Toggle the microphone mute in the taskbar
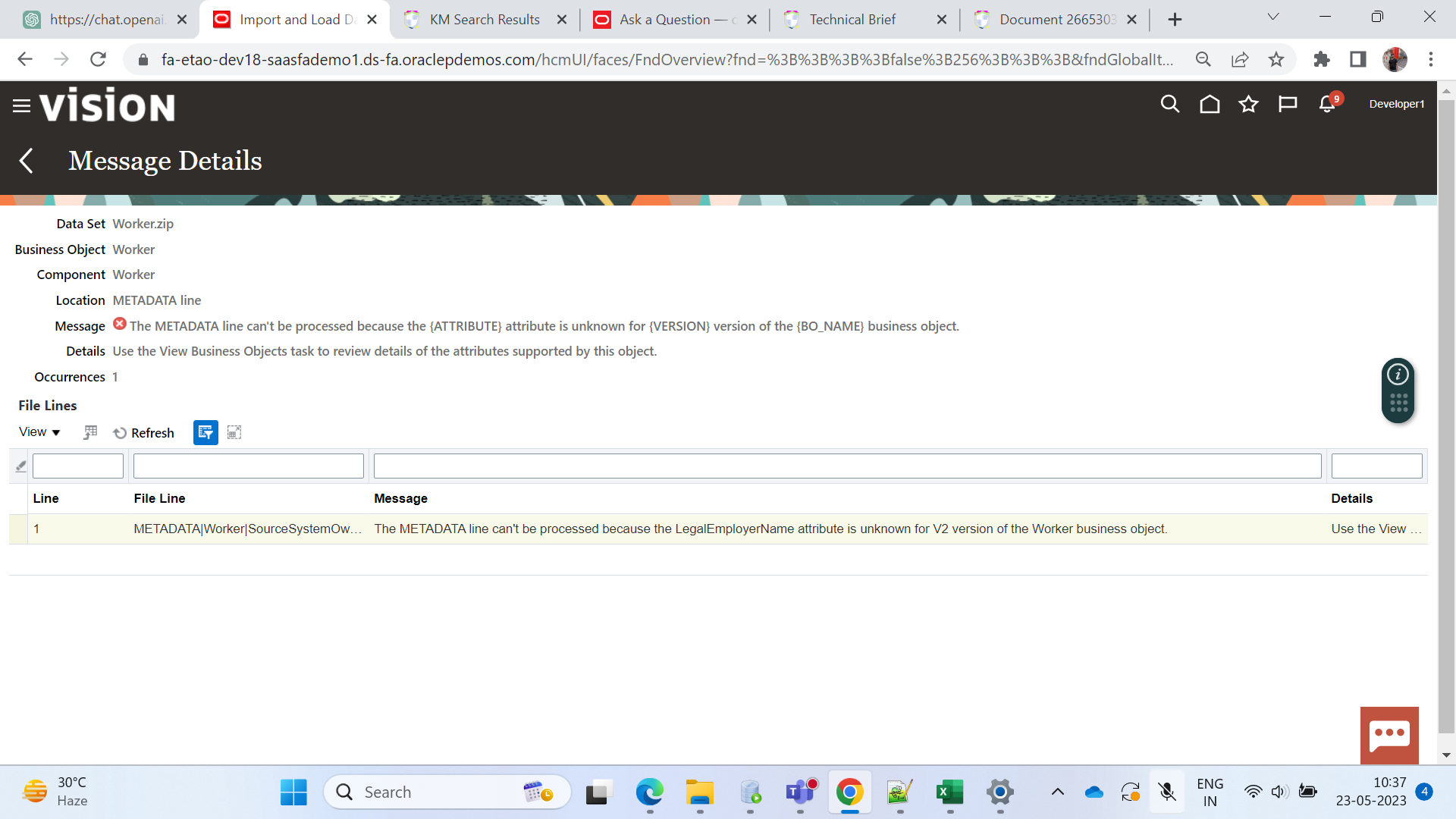The height and width of the screenshot is (819, 1456). [x=1166, y=791]
